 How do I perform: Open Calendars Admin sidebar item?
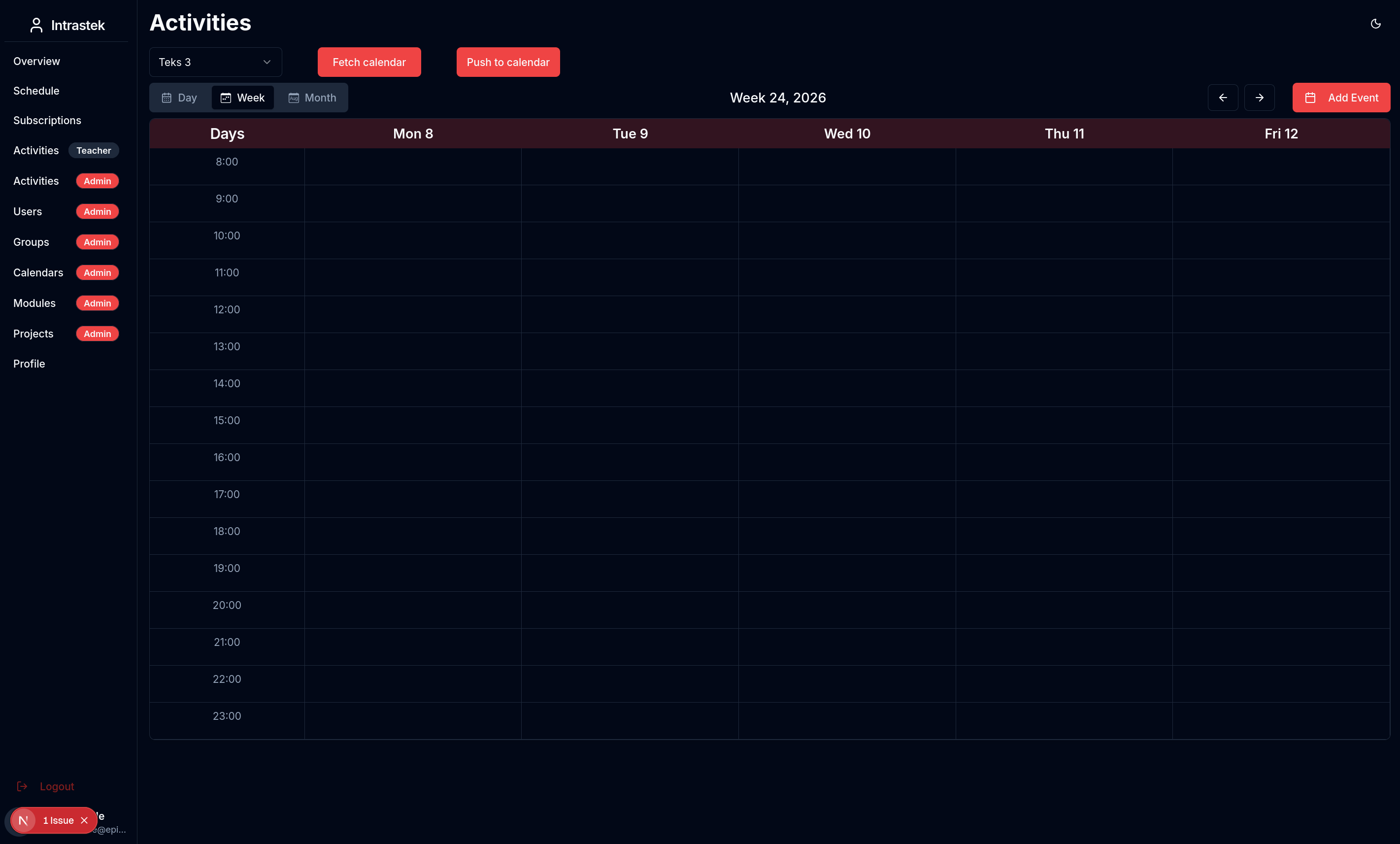pyautogui.click(x=66, y=273)
